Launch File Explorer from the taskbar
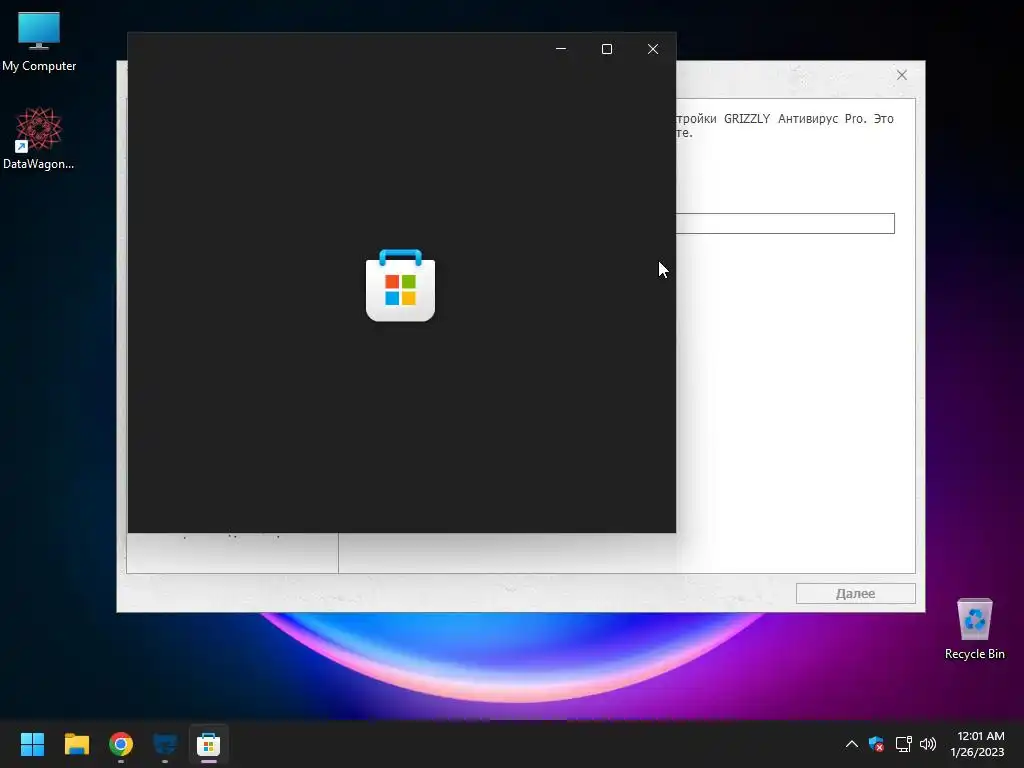The image size is (1024, 768). 76,744
